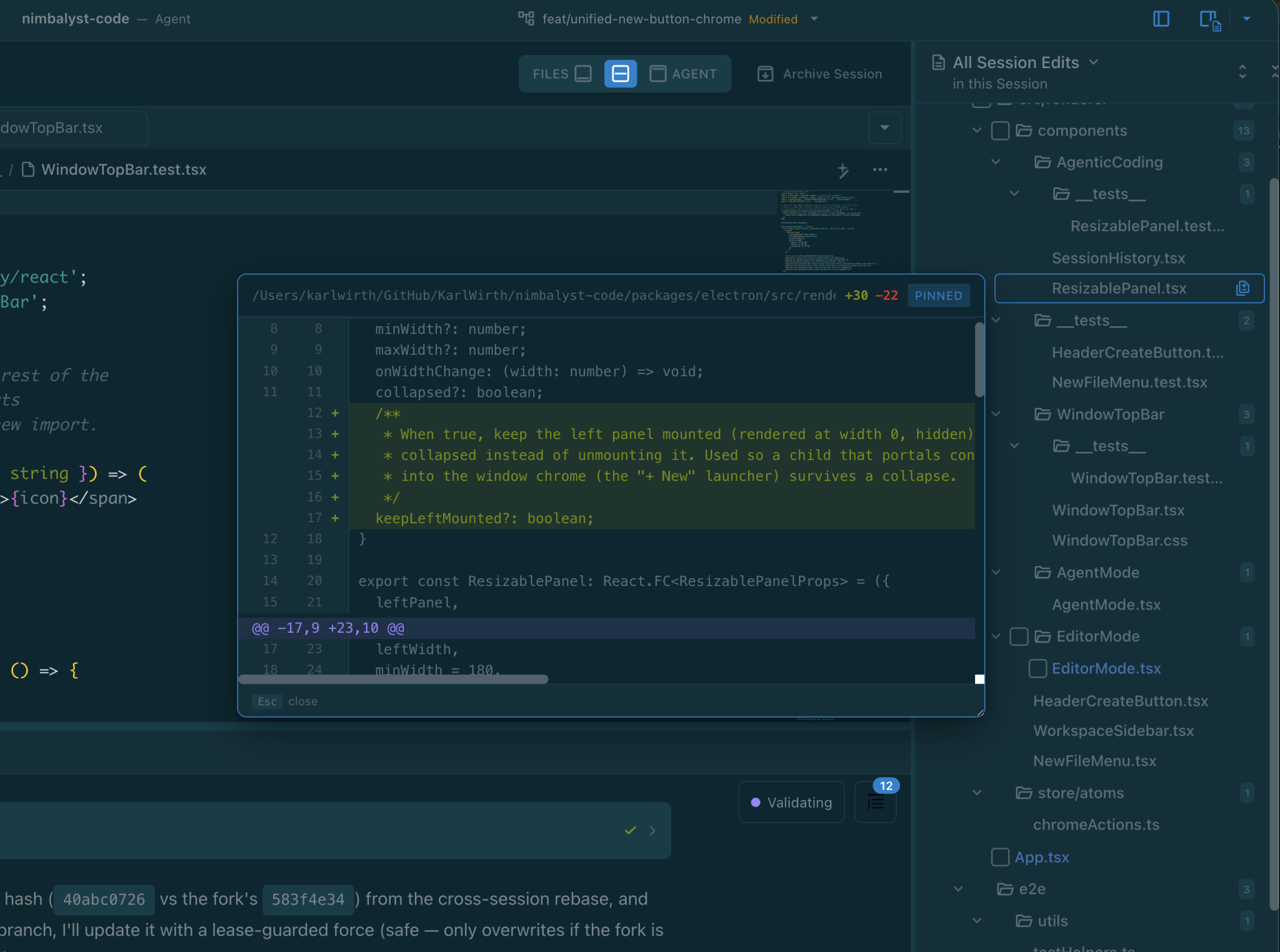Open NewFileMenu.test.tsx in tree
Screen dimensions: 1280x952
tap(1129, 382)
